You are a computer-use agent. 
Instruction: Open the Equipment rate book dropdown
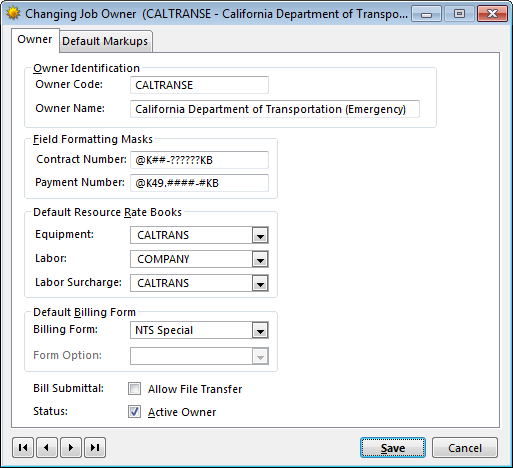[260, 235]
